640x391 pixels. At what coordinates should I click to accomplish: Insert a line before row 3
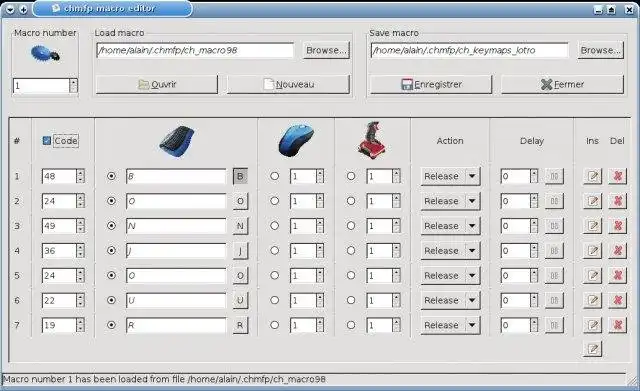pyautogui.click(x=593, y=226)
